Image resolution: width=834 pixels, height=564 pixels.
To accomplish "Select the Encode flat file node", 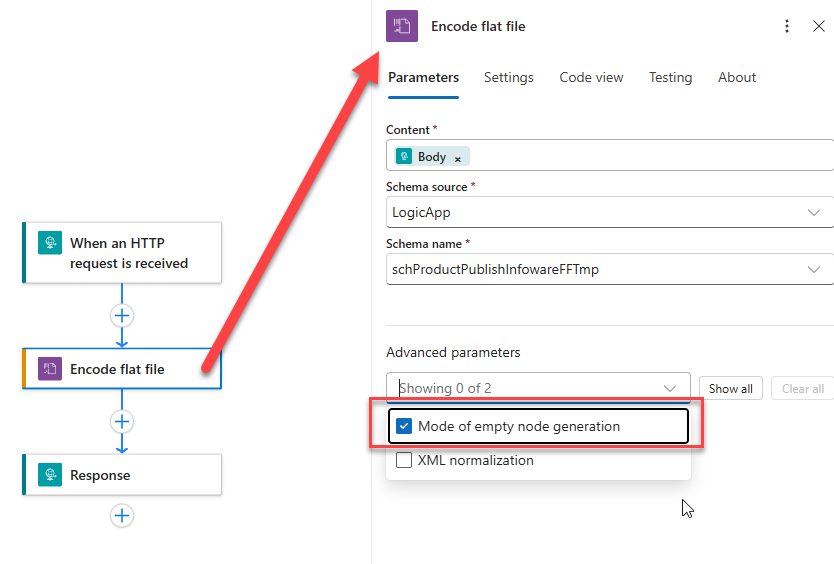I will pyautogui.click(x=122, y=369).
